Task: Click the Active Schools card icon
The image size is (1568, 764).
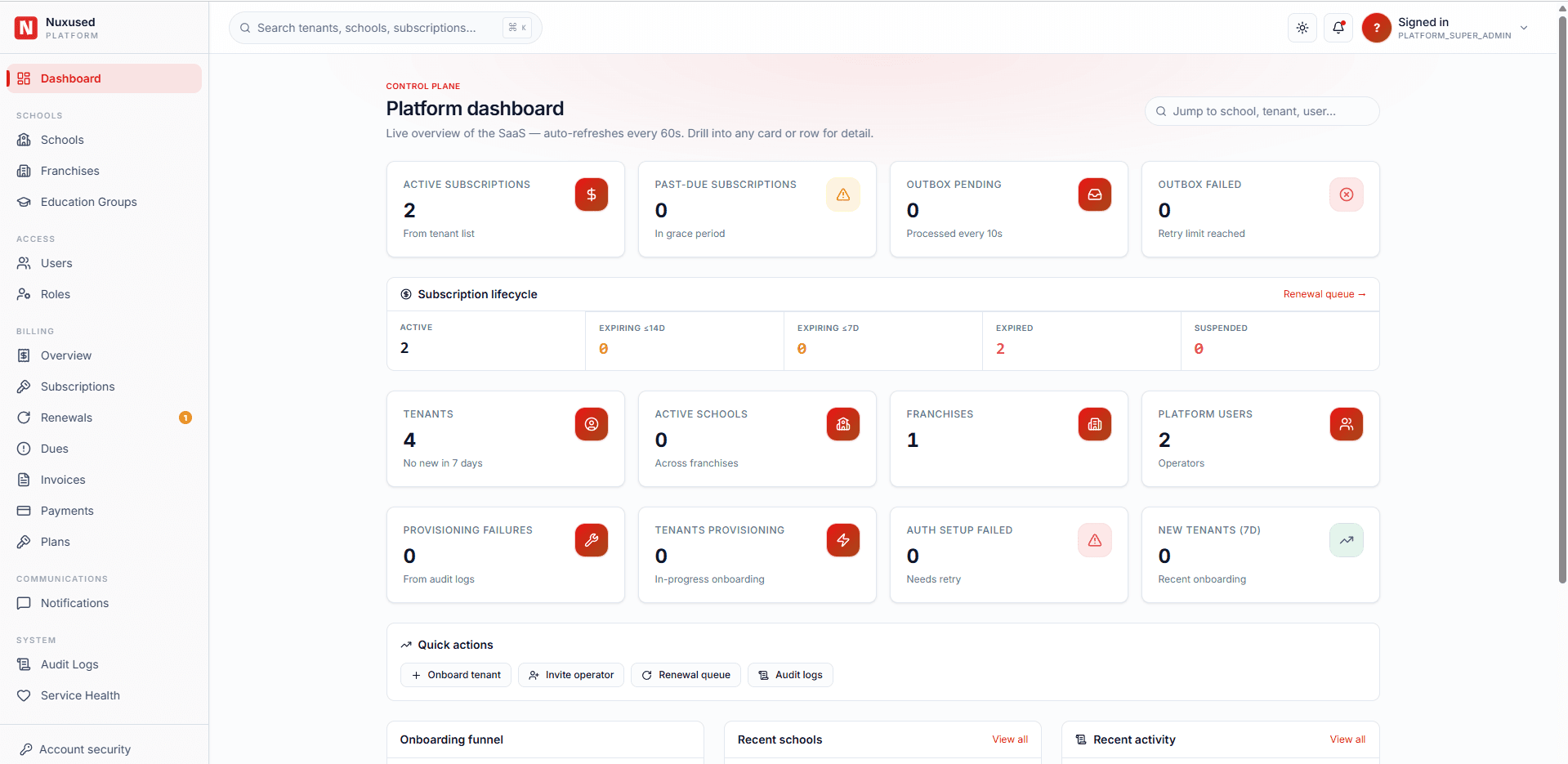Action: point(843,424)
